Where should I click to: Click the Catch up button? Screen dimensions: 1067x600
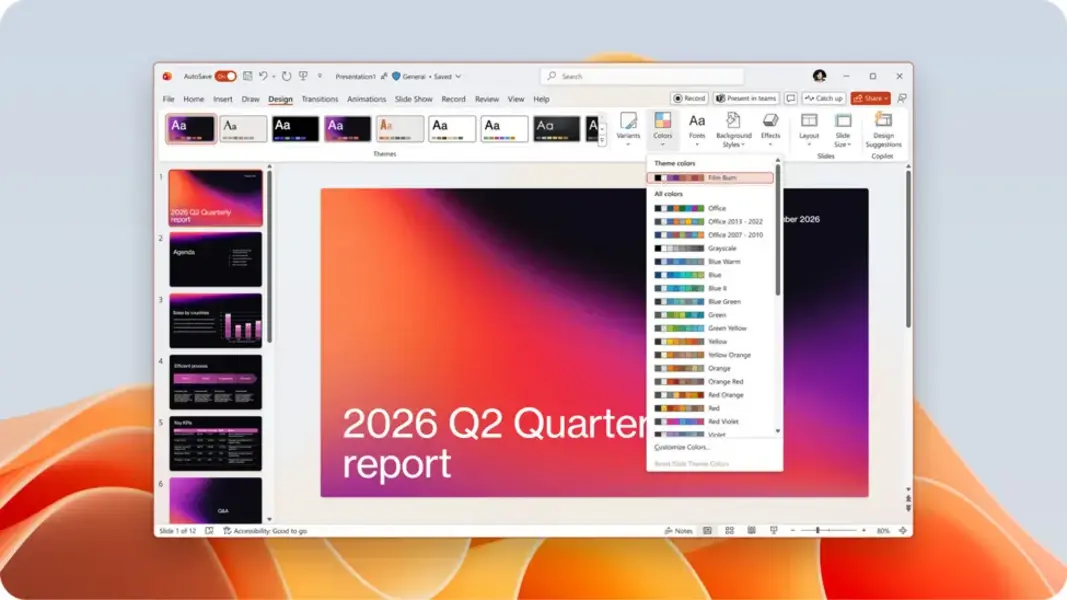click(823, 99)
